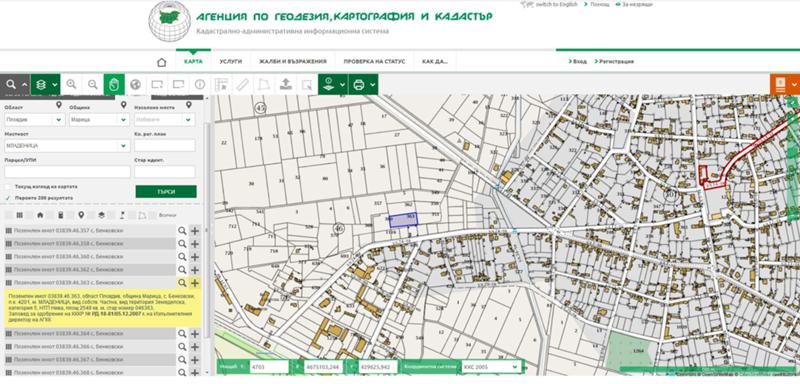Toggle the Първите 200 резултата checkbox
The image size is (800, 384).
pos(8,198)
